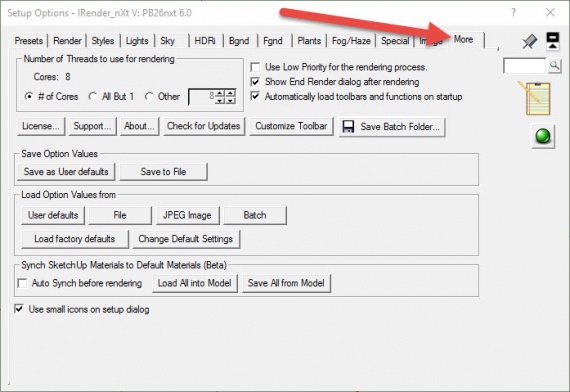Switch to the Presets tab
This screenshot has width=570, height=392.
pos(29,41)
